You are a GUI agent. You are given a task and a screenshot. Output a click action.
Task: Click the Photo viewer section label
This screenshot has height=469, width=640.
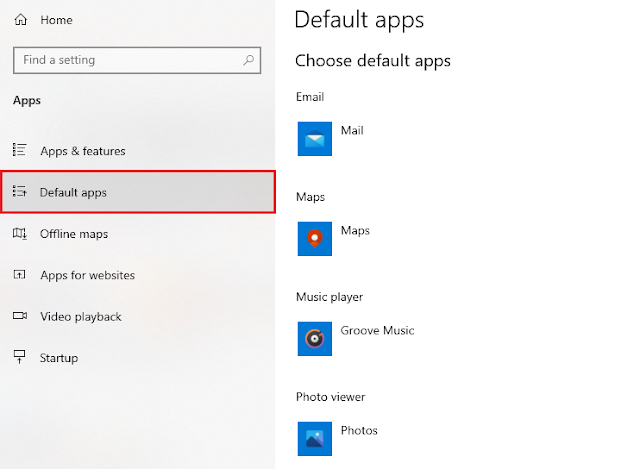[x=330, y=397]
